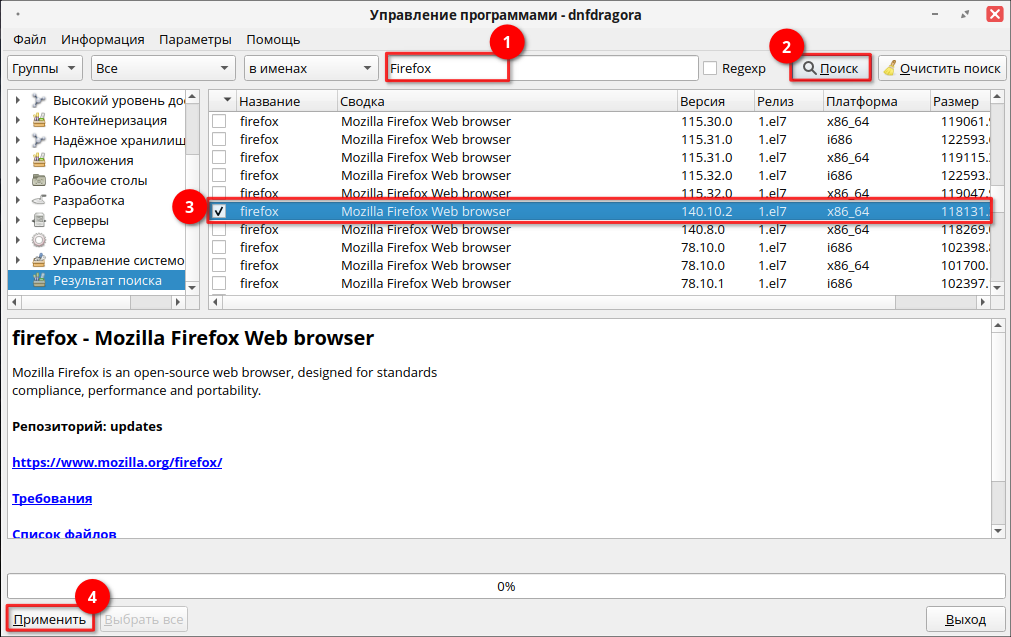This screenshot has height=637, width=1011.
Task: Sort by the Размер column header
Action: pyautogui.click(x=959, y=101)
